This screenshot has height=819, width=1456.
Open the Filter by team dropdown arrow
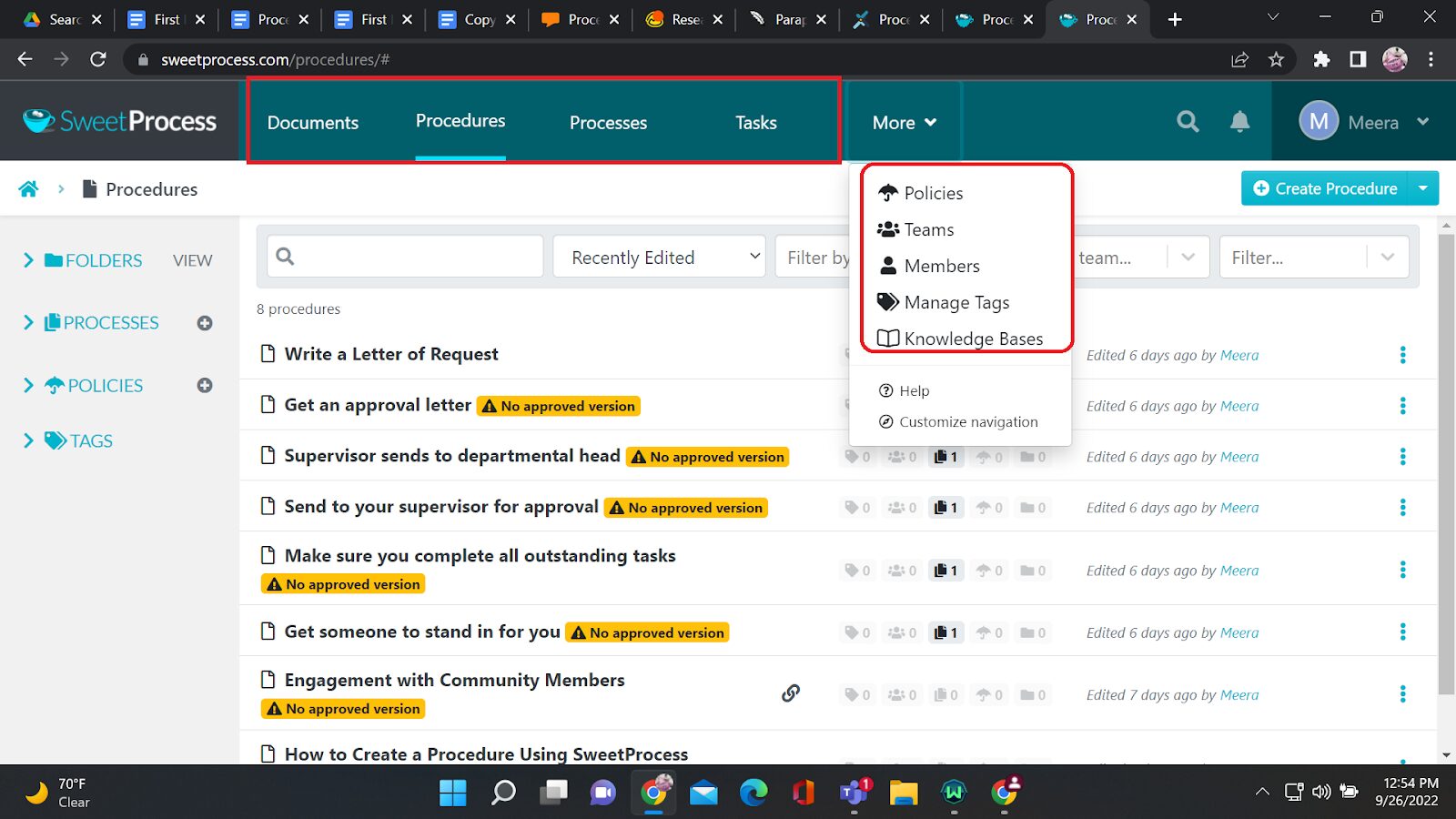click(1188, 258)
